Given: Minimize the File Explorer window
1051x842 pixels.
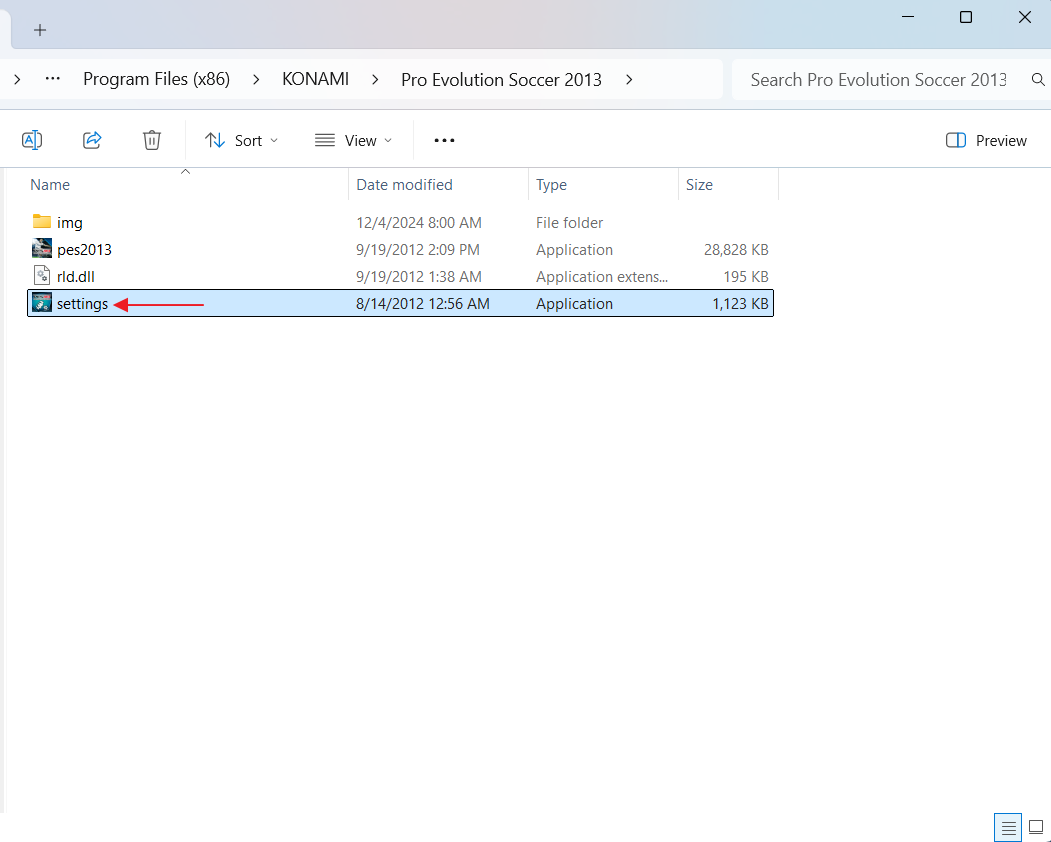Looking at the screenshot, I should 908,17.
